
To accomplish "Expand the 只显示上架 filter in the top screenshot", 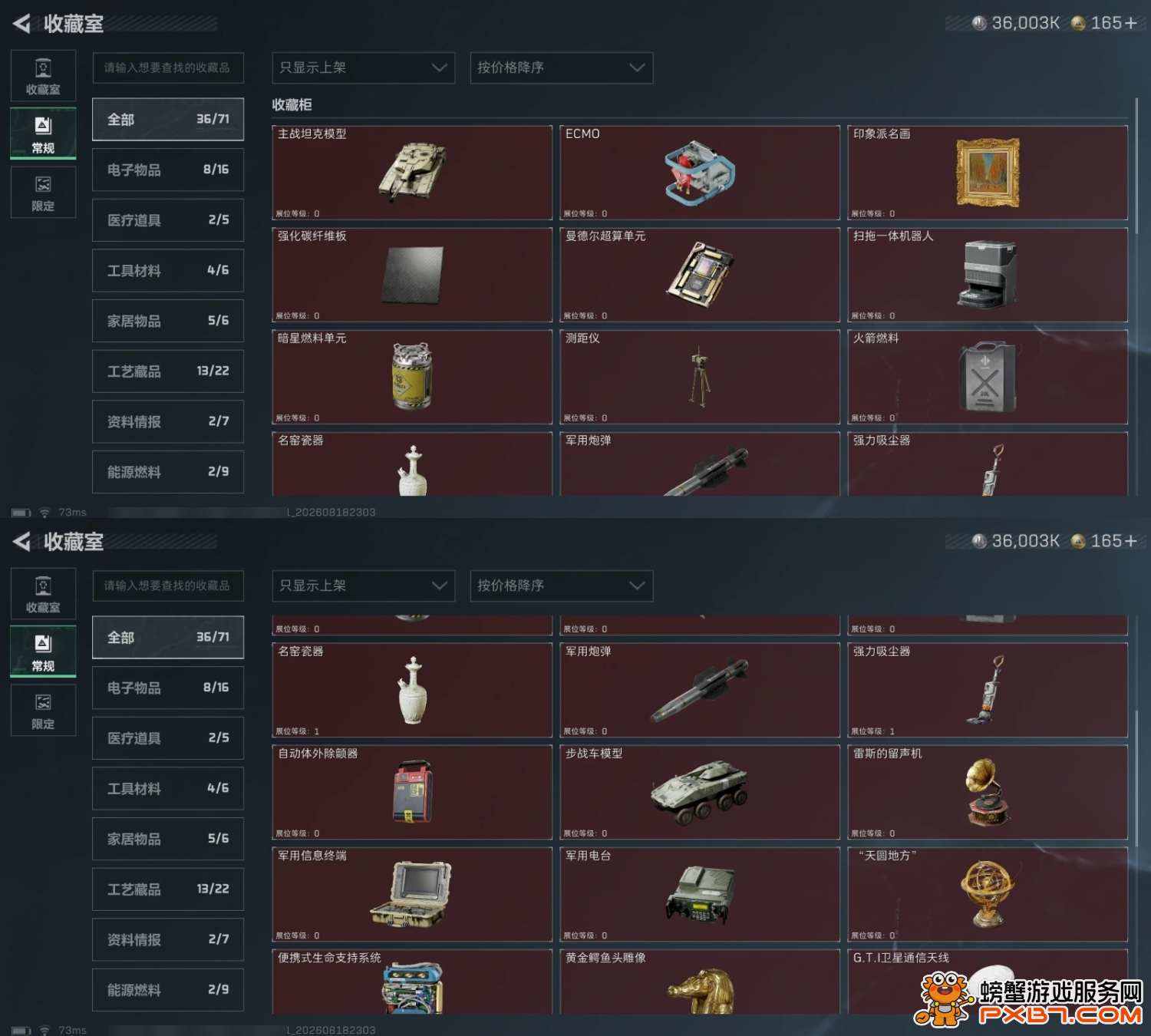I will [x=364, y=68].
